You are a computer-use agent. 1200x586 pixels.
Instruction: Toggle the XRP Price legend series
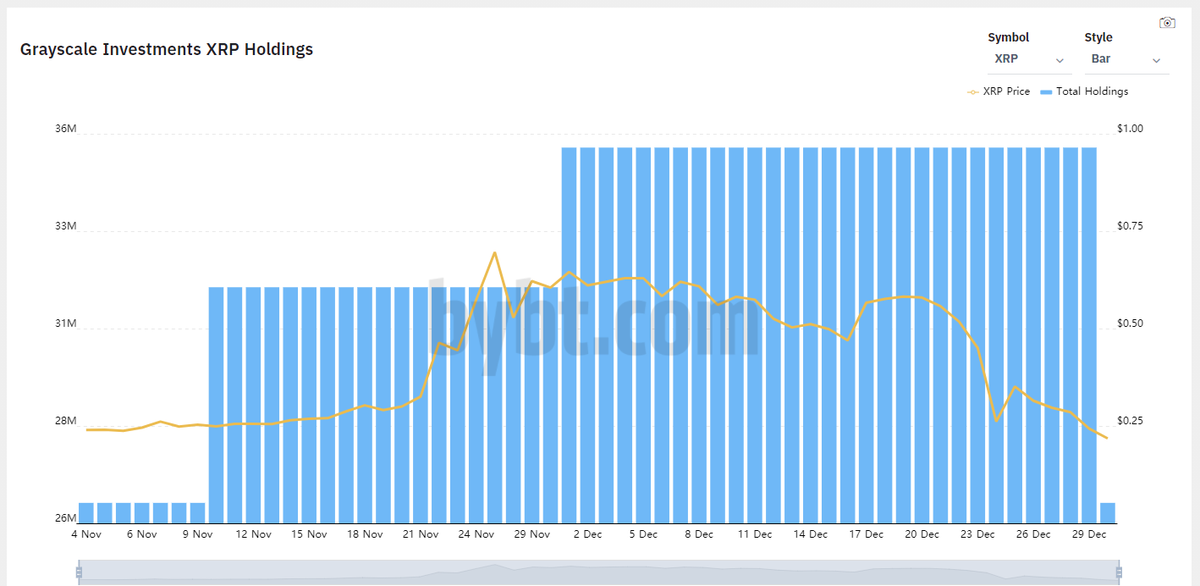pos(998,91)
